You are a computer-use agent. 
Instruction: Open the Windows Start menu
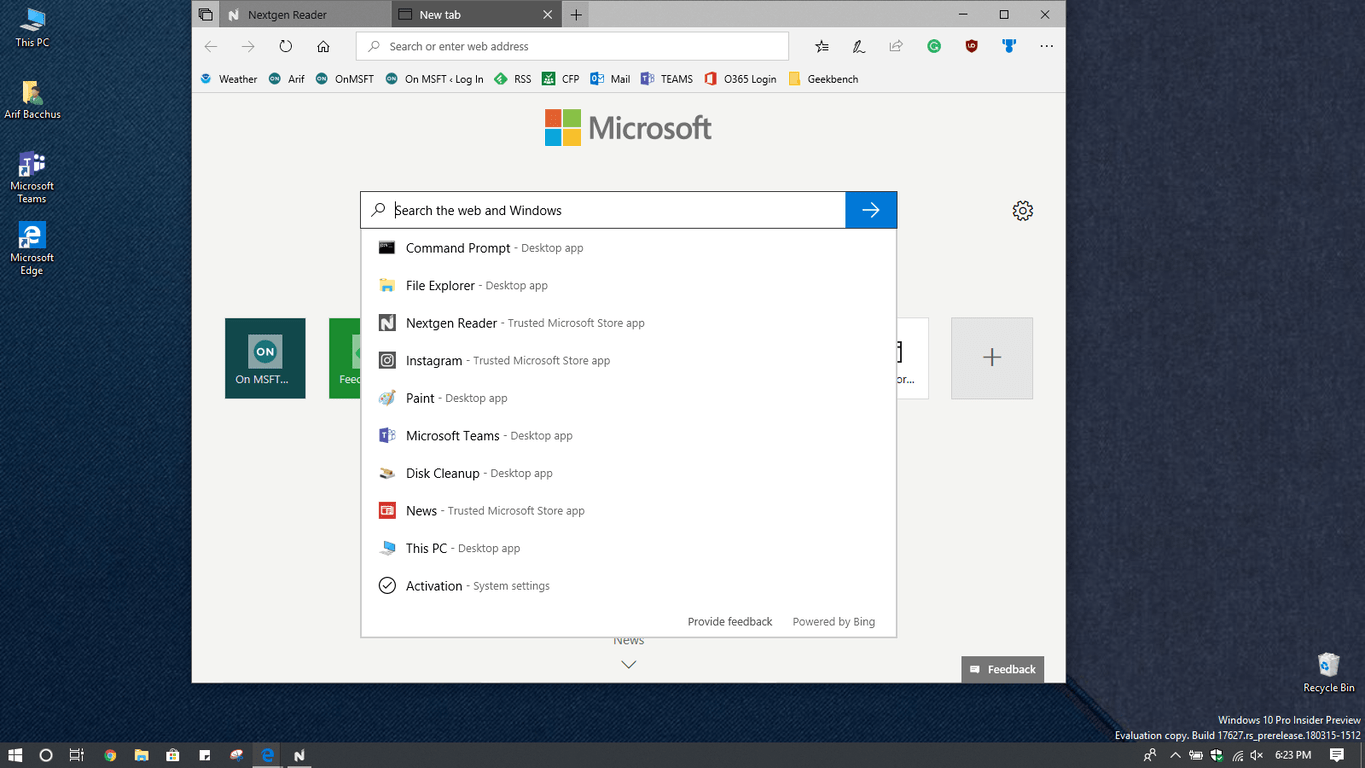pyautogui.click(x=16, y=755)
